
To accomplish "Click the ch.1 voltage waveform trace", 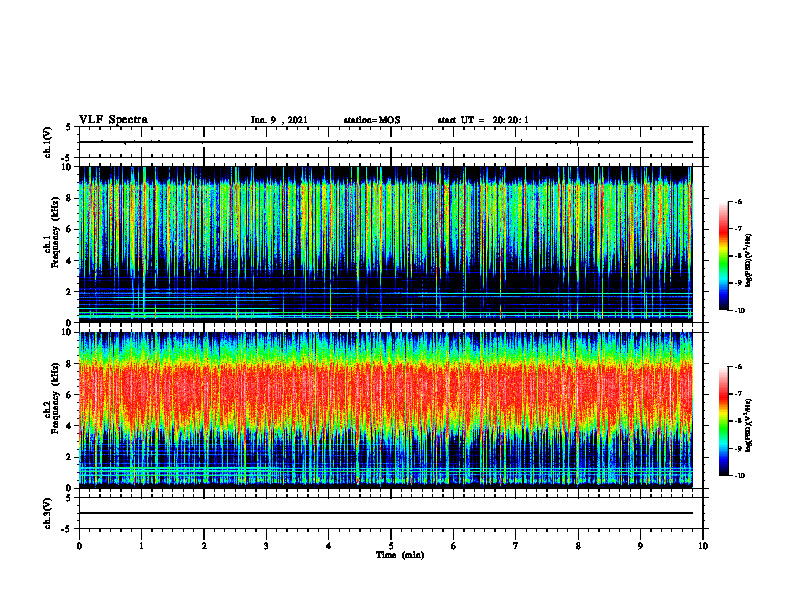I will tap(386, 142).
